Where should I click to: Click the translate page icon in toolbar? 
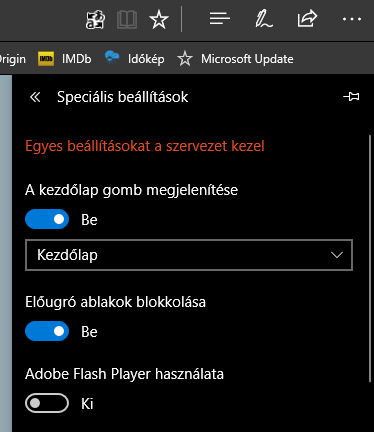pyautogui.click(x=95, y=20)
